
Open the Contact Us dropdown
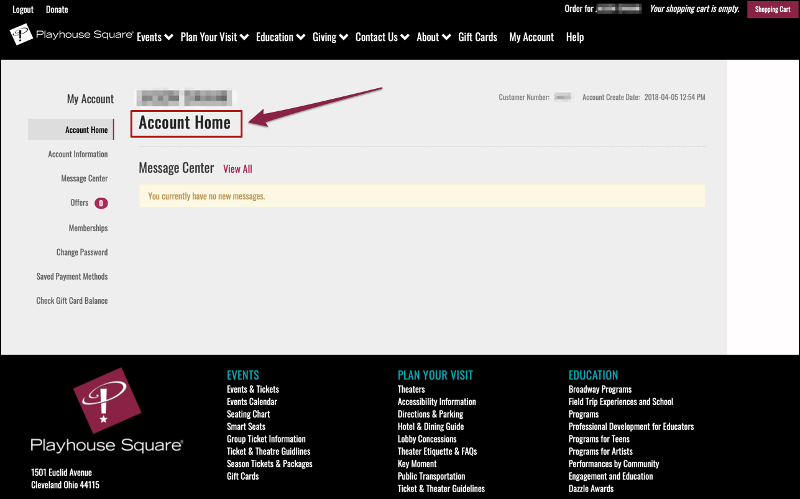pyautogui.click(x=382, y=37)
